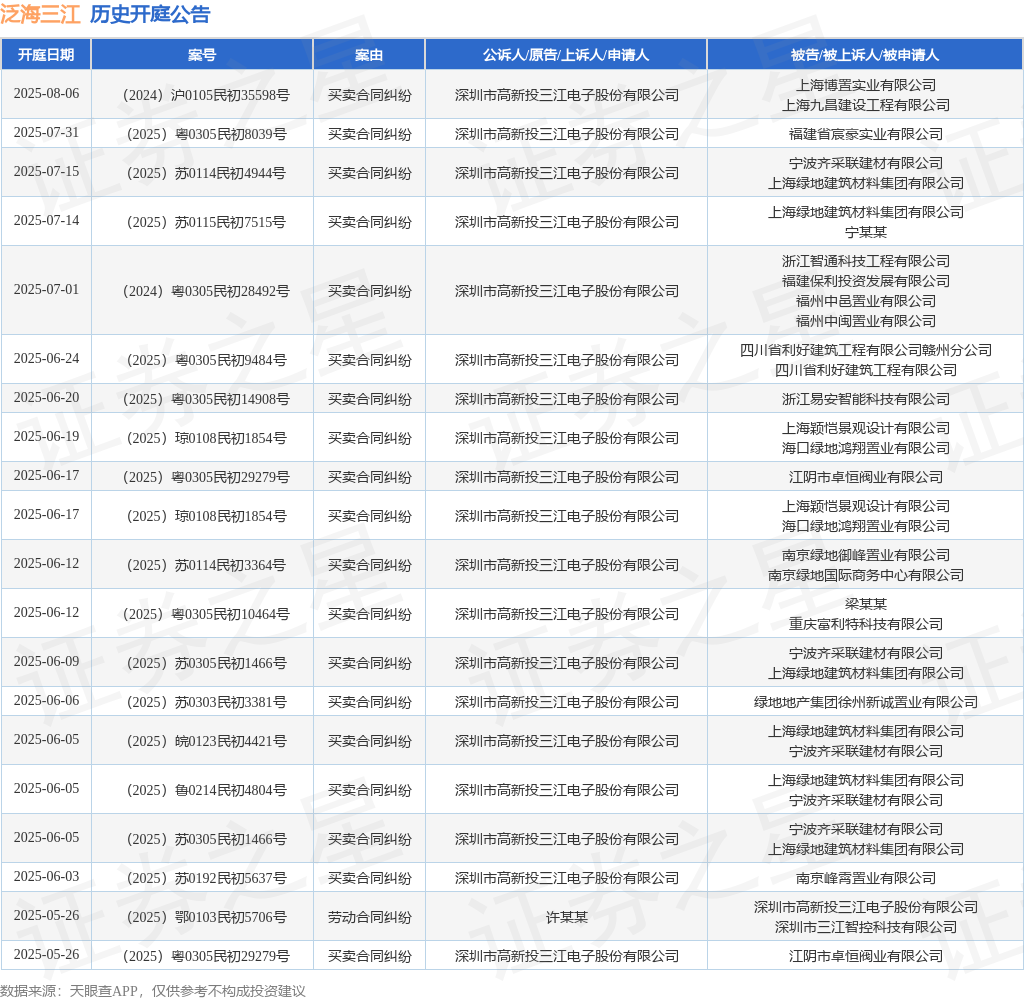Click defendant 福建省宸豪实业有限公司

click(865, 135)
